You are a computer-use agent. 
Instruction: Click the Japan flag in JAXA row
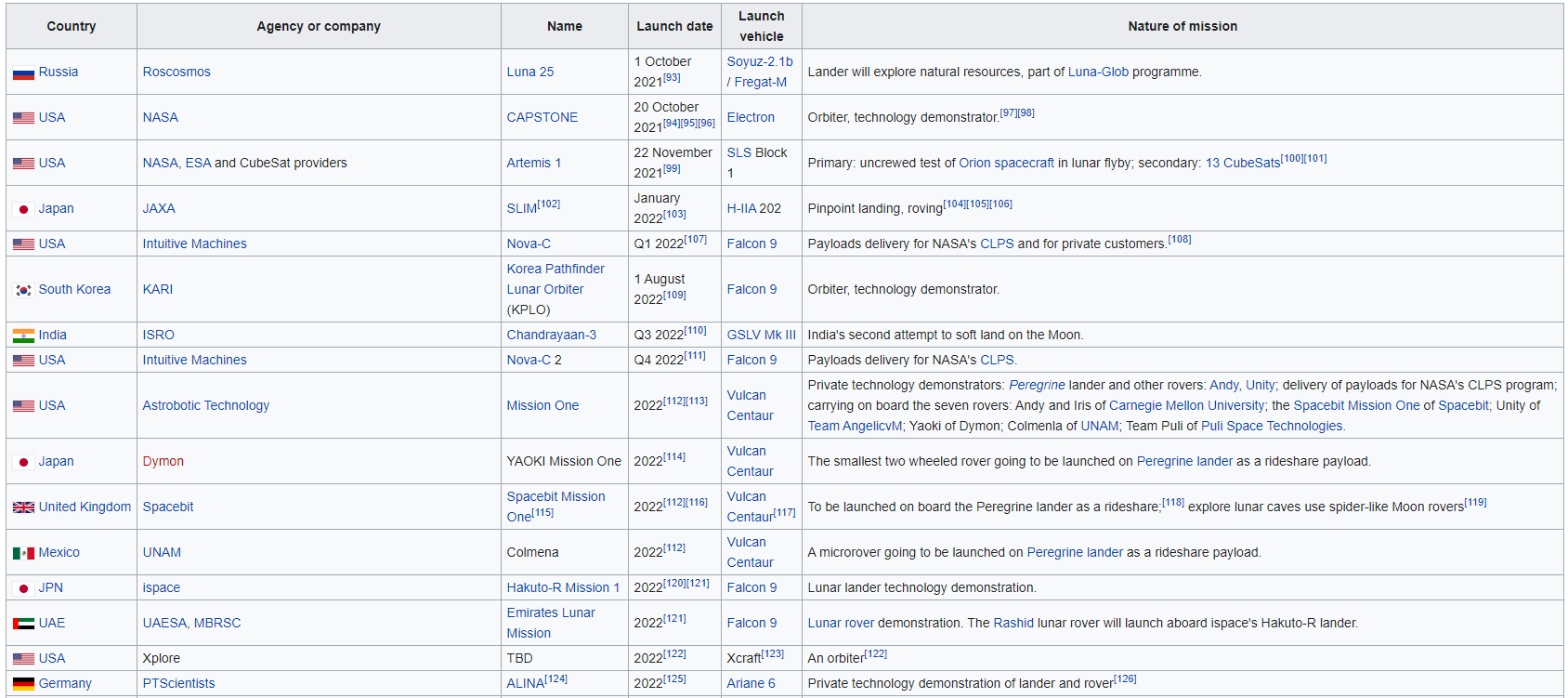tap(23, 209)
